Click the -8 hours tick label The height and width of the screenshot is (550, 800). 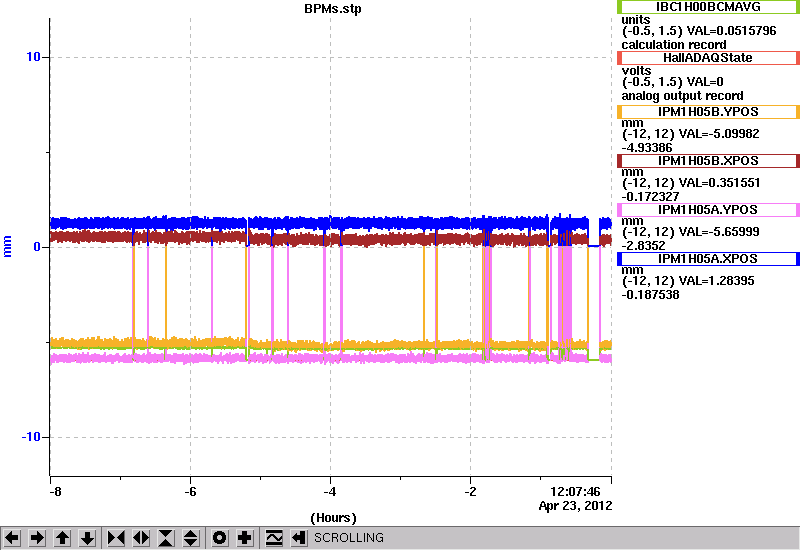tap(55, 492)
